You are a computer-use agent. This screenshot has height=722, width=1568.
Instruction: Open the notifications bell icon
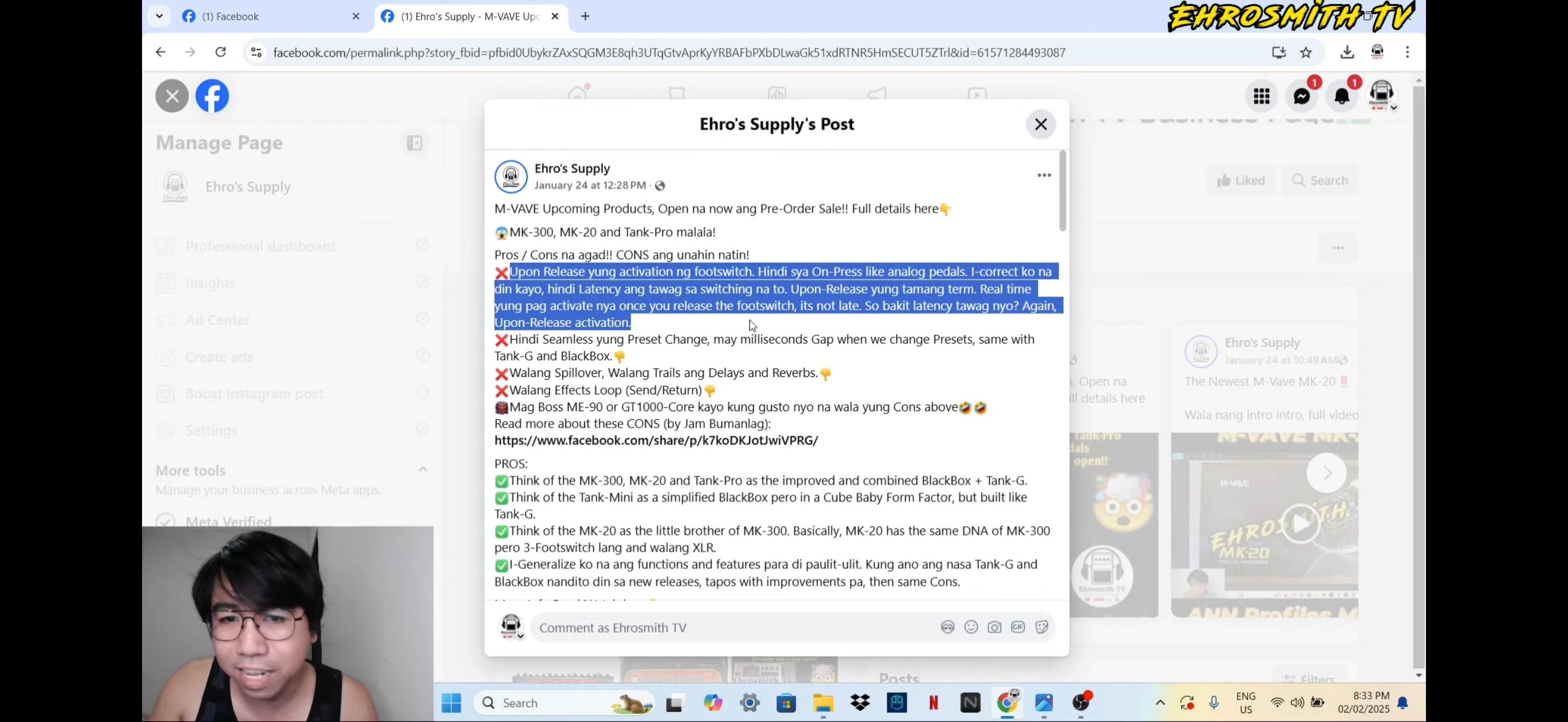tap(1342, 96)
